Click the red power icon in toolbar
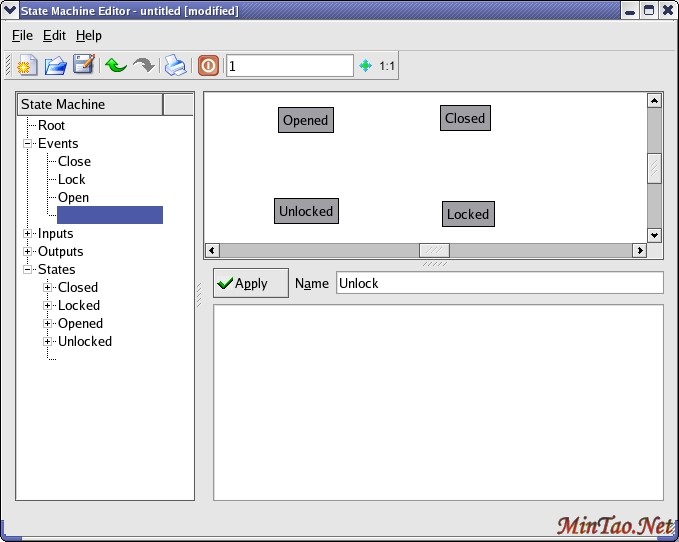Image resolution: width=679 pixels, height=542 pixels. point(208,66)
